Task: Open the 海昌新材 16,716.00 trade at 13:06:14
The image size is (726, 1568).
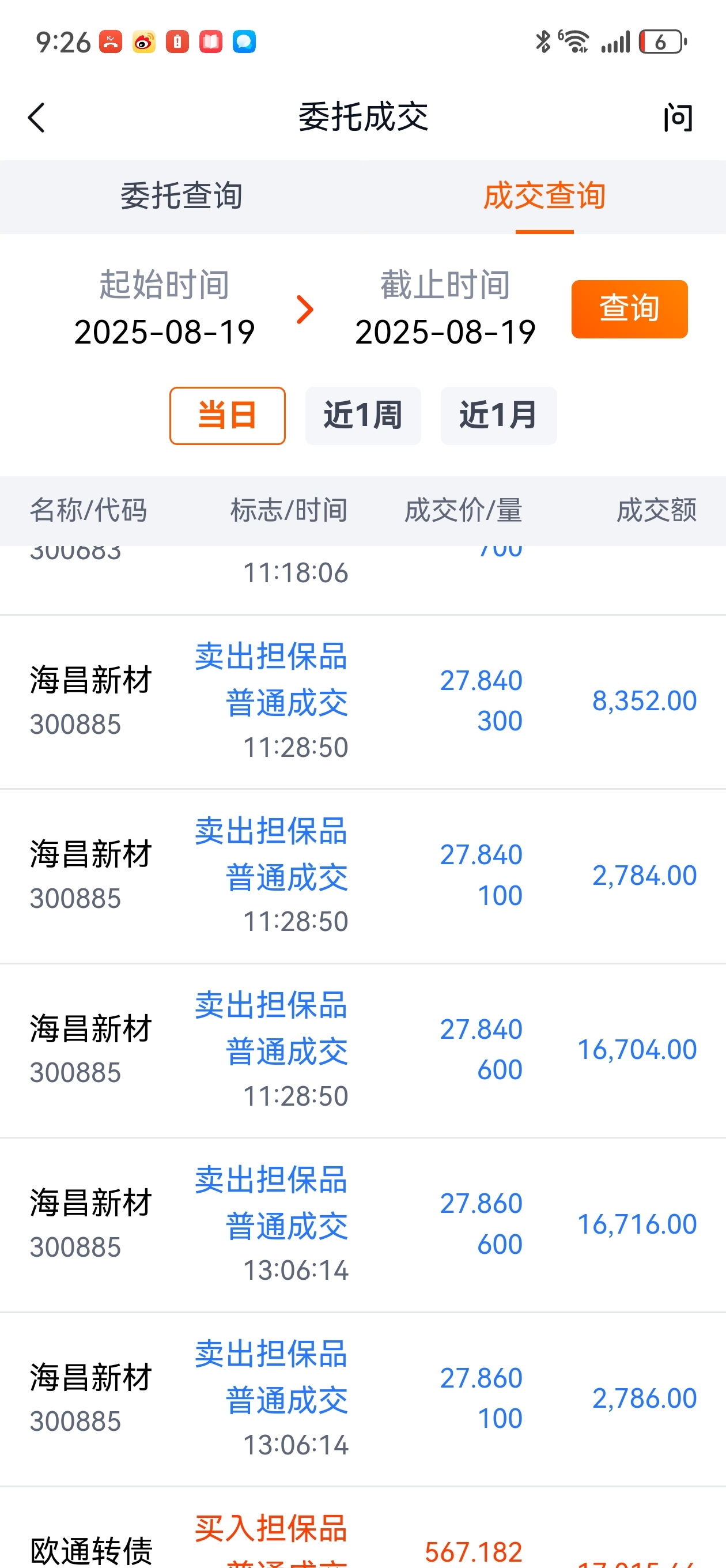Action: click(362, 1224)
